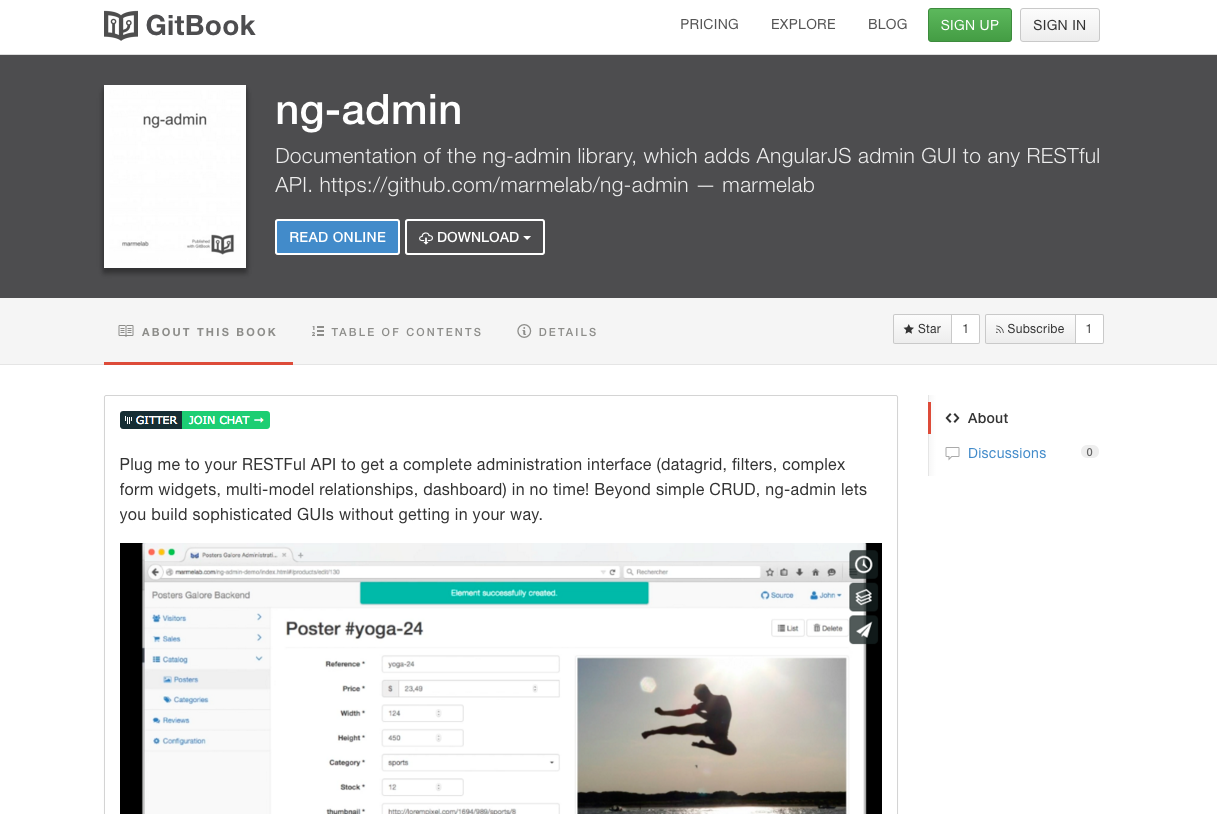Click the info icon on DETAILS tab
1217x814 pixels.
(524, 331)
